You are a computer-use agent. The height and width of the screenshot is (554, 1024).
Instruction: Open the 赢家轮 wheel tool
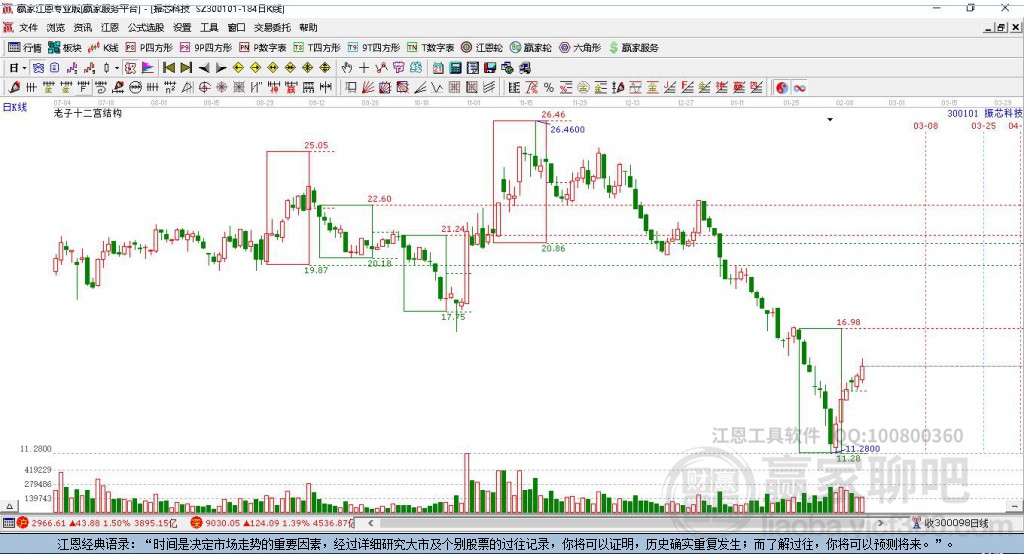(530, 48)
